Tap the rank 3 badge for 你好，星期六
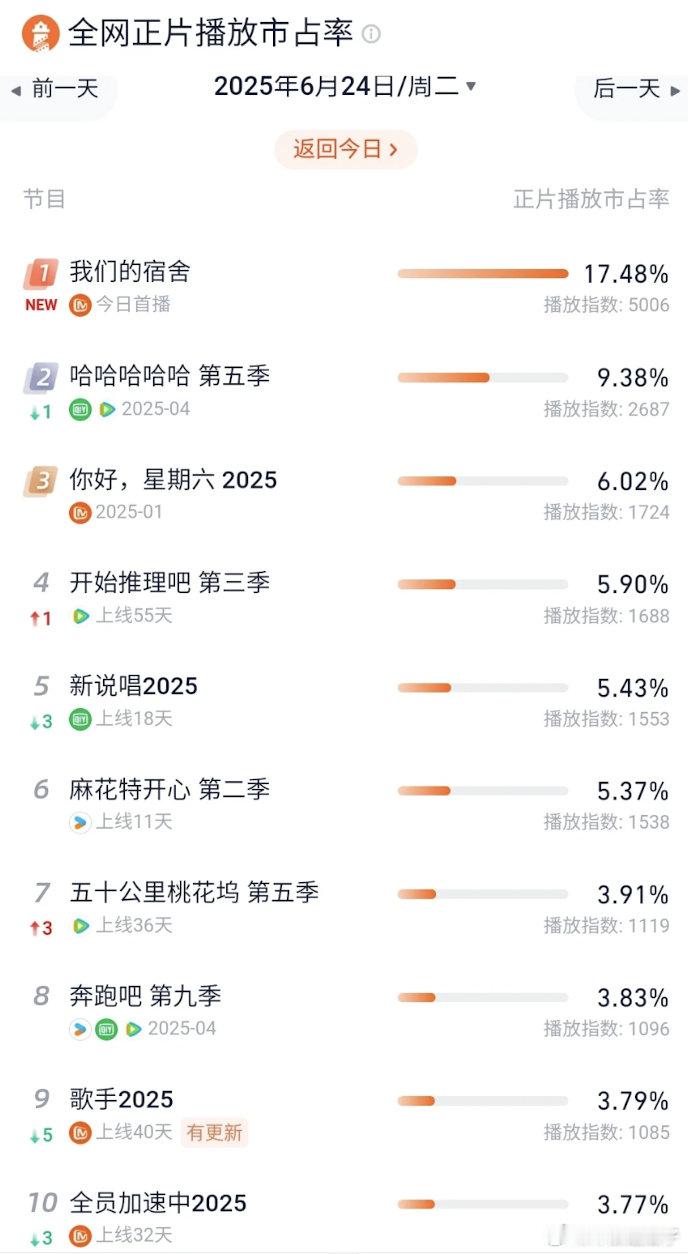 click(x=42, y=481)
